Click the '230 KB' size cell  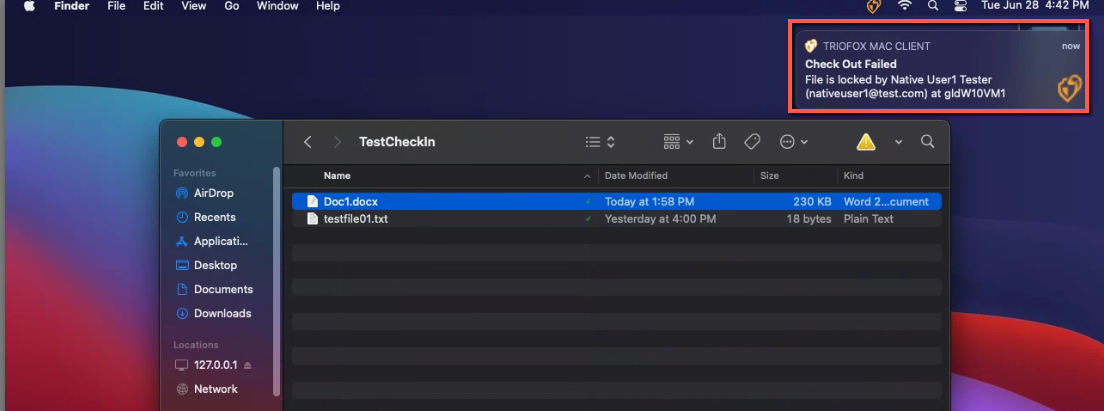click(x=813, y=201)
